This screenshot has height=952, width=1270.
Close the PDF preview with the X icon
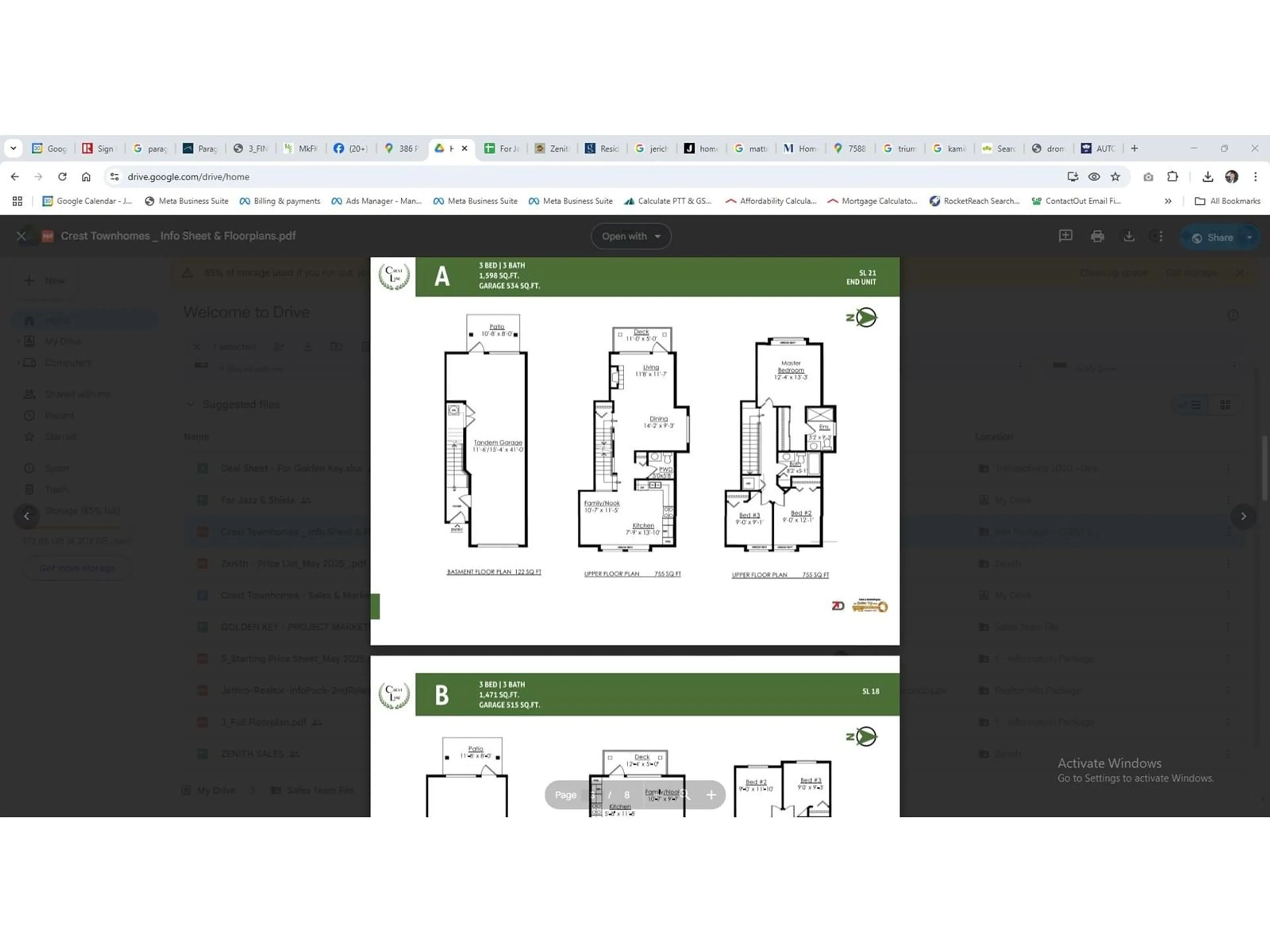pyautogui.click(x=21, y=236)
